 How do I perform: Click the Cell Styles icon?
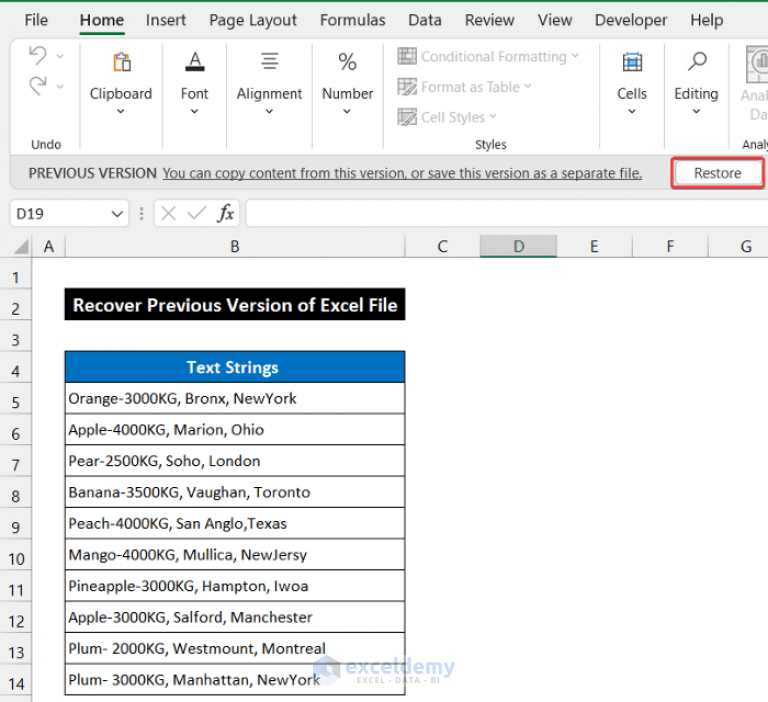(x=407, y=117)
